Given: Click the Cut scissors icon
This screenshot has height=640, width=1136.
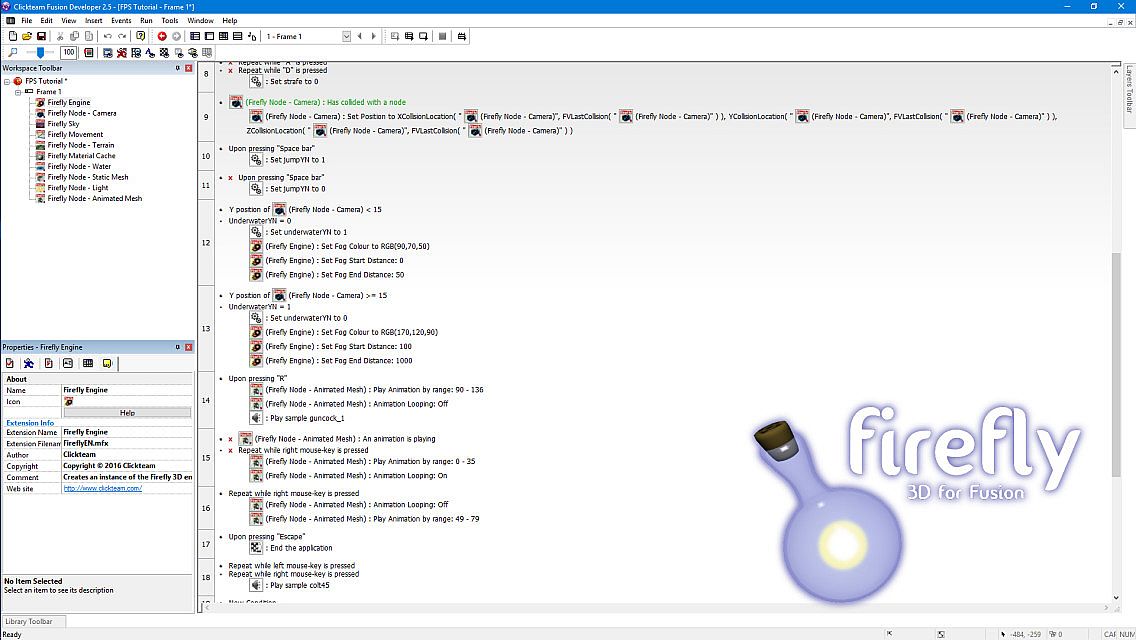Looking at the screenshot, I should (x=60, y=36).
